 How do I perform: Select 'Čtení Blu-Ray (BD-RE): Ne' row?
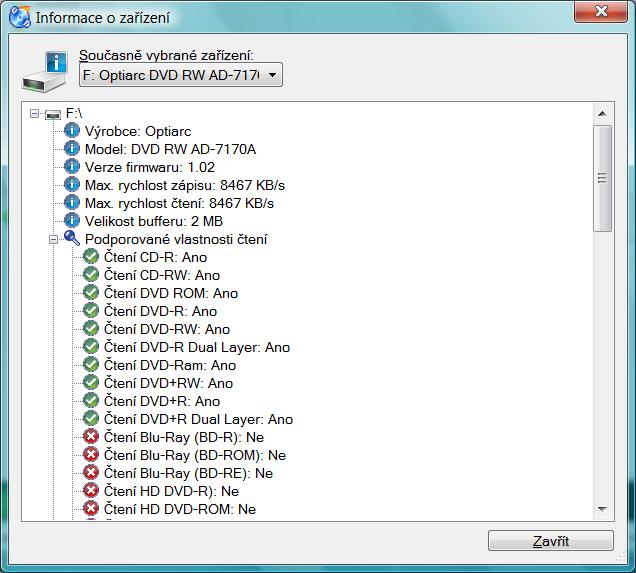click(188, 473)
